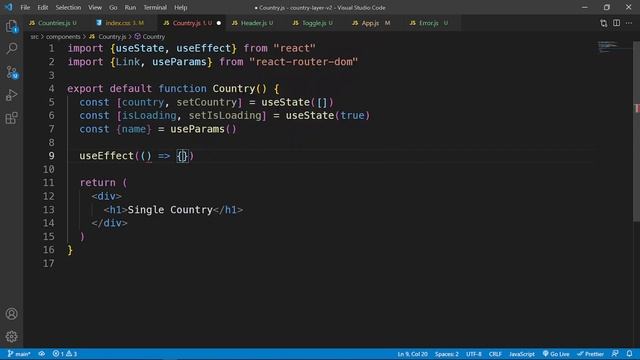Click the eye icon in status bar
The height and width of the screenshot is (360, 640).
tap(42, 354)
